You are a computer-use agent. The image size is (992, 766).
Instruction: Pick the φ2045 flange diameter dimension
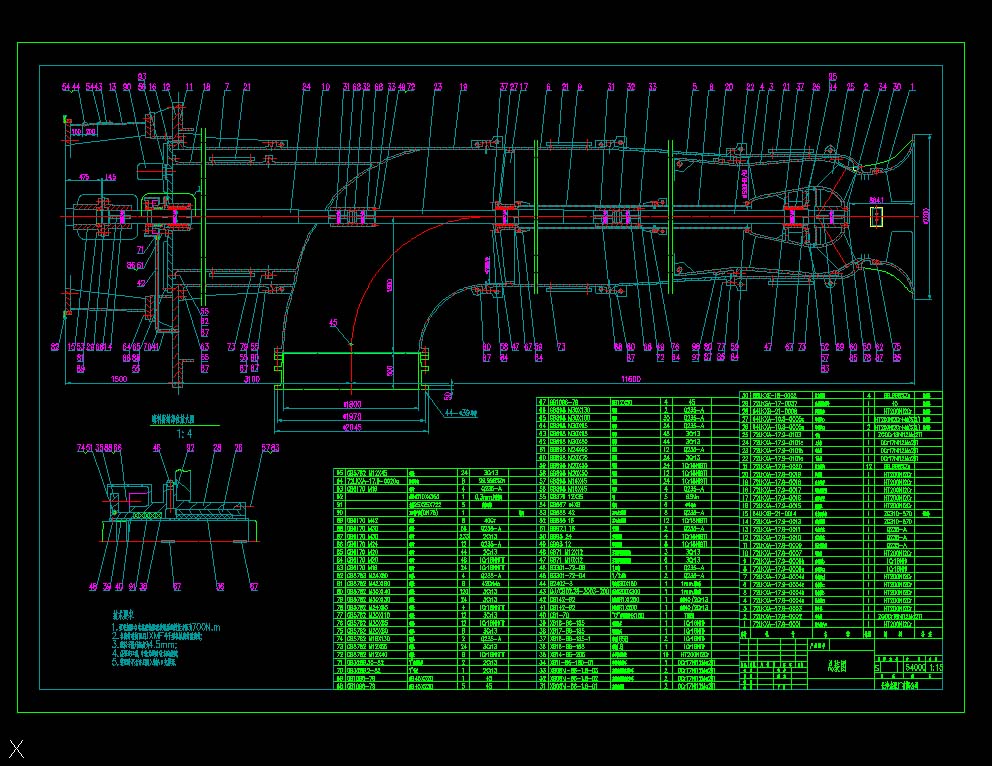352,428
